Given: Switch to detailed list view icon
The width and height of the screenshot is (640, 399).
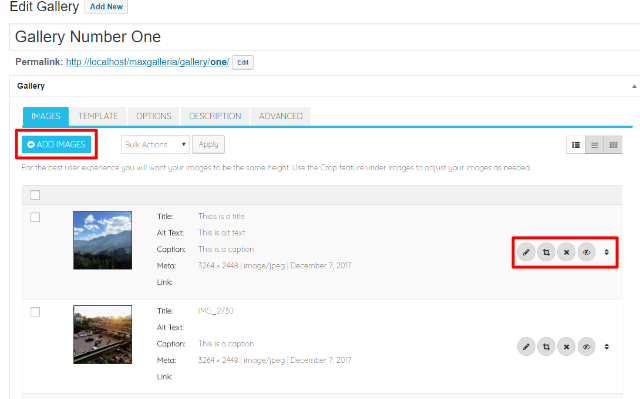Looking at the screenshot, I should click(x=576, y=145).
